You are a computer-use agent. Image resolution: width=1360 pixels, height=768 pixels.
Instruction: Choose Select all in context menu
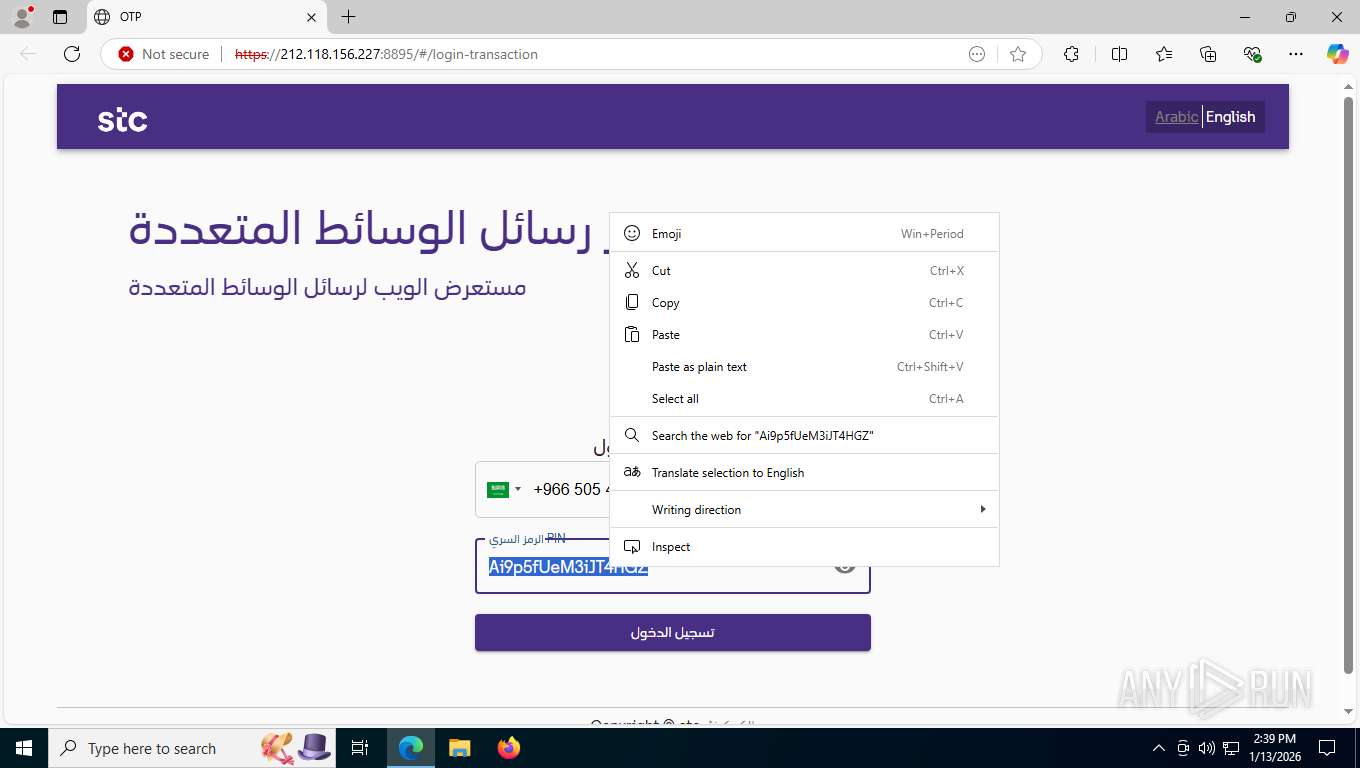click(x=804, y=399)
